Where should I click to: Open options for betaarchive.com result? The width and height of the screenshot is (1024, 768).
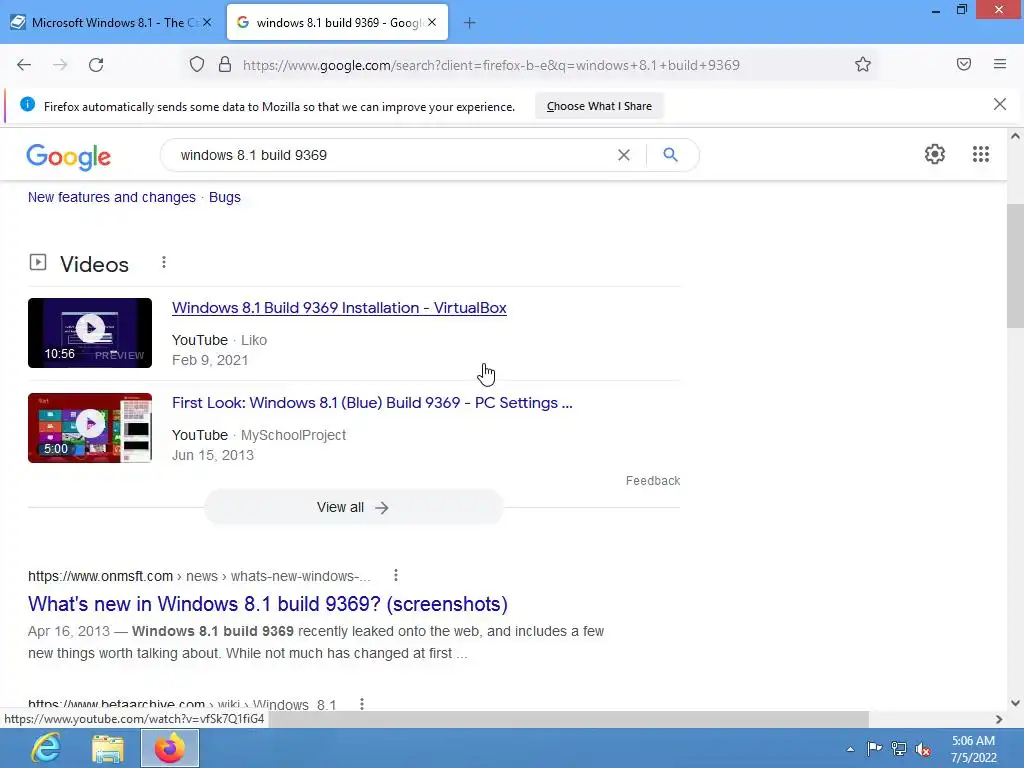pos(362,704)
